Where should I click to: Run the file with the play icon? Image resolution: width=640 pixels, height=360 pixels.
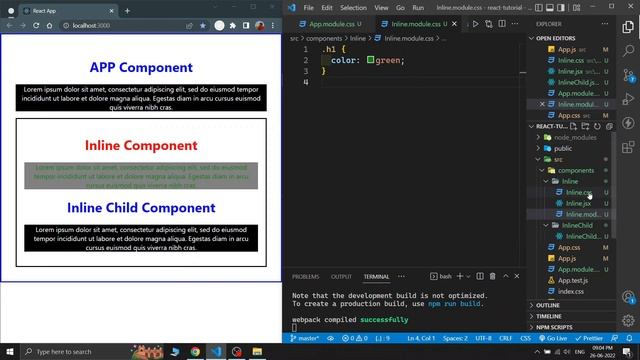(476, 24)
